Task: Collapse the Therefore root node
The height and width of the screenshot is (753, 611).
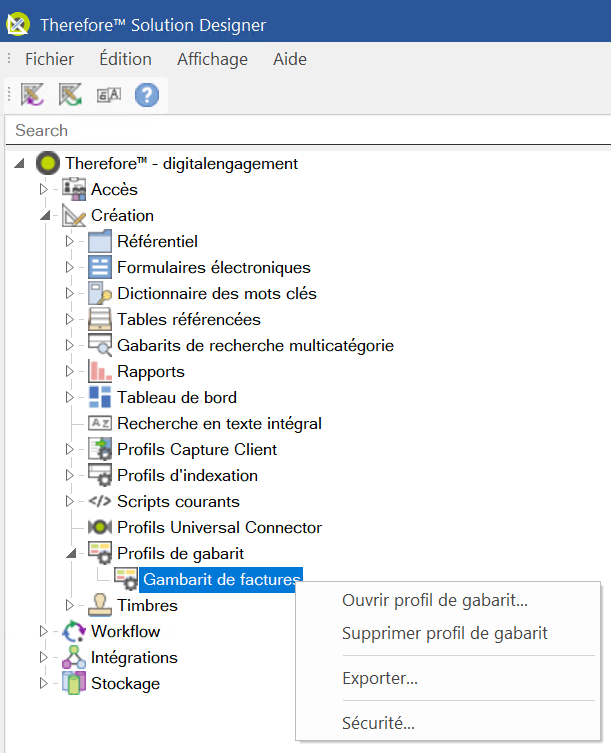Action: [19, 164]
